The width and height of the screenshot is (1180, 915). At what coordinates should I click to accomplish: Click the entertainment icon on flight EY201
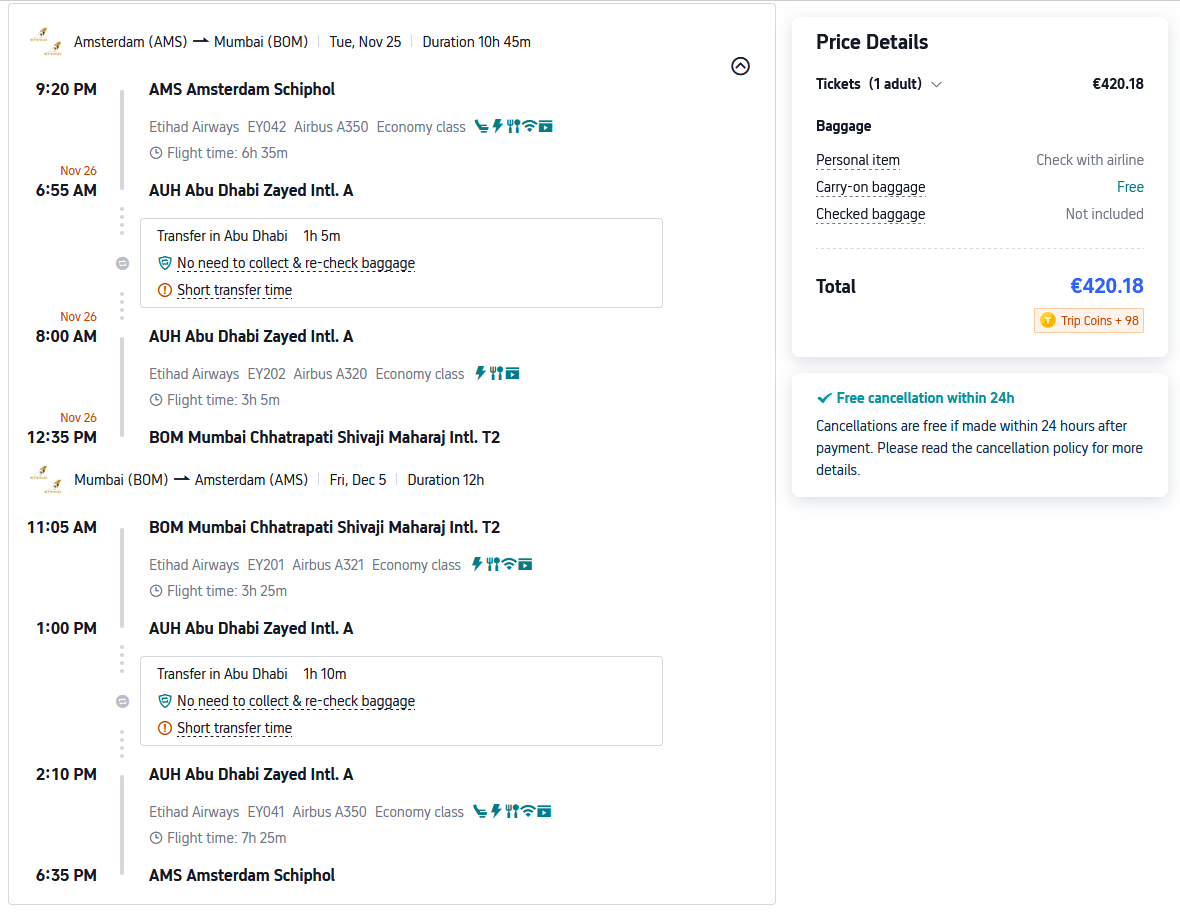point(525,565)
